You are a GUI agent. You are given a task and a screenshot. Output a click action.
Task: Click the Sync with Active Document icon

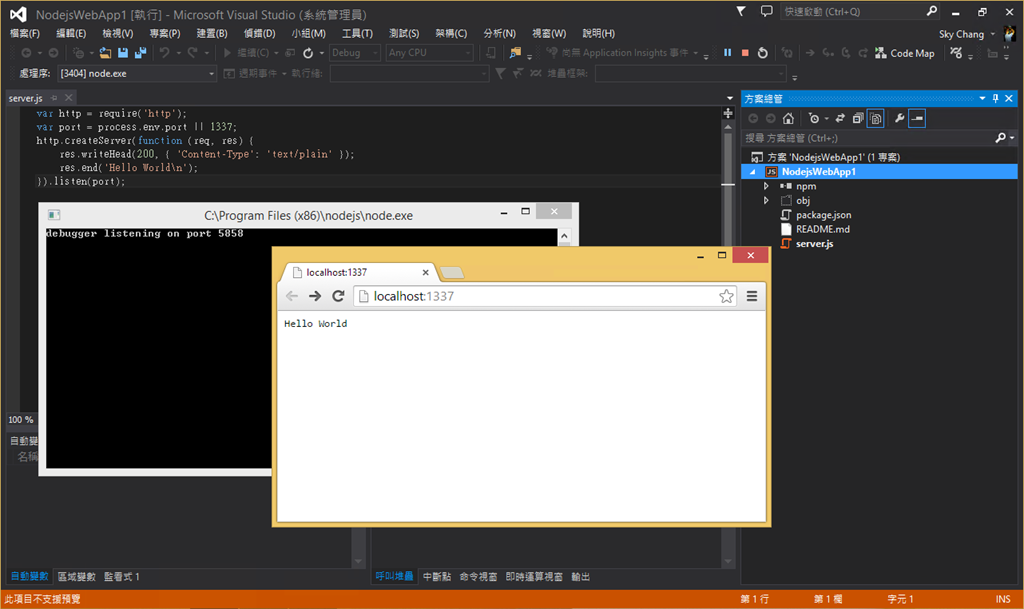[x=840, y=118]
